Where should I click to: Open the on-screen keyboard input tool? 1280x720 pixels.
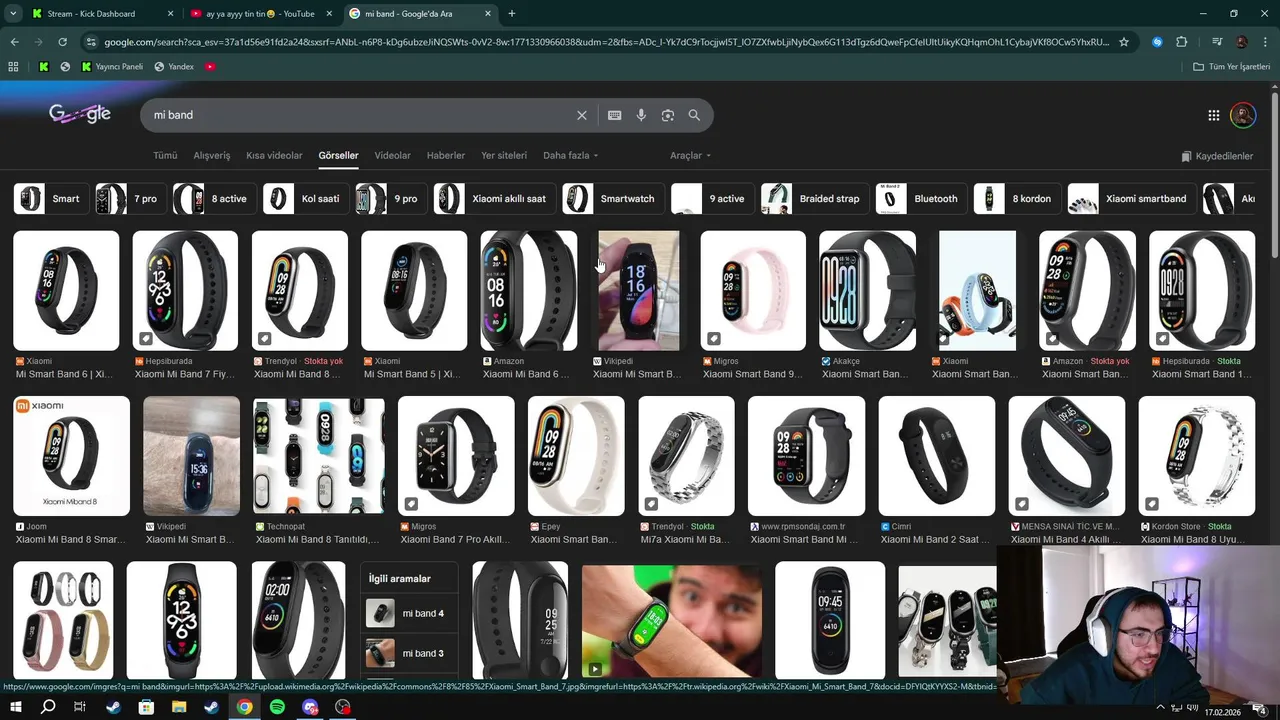coord(615,115)
